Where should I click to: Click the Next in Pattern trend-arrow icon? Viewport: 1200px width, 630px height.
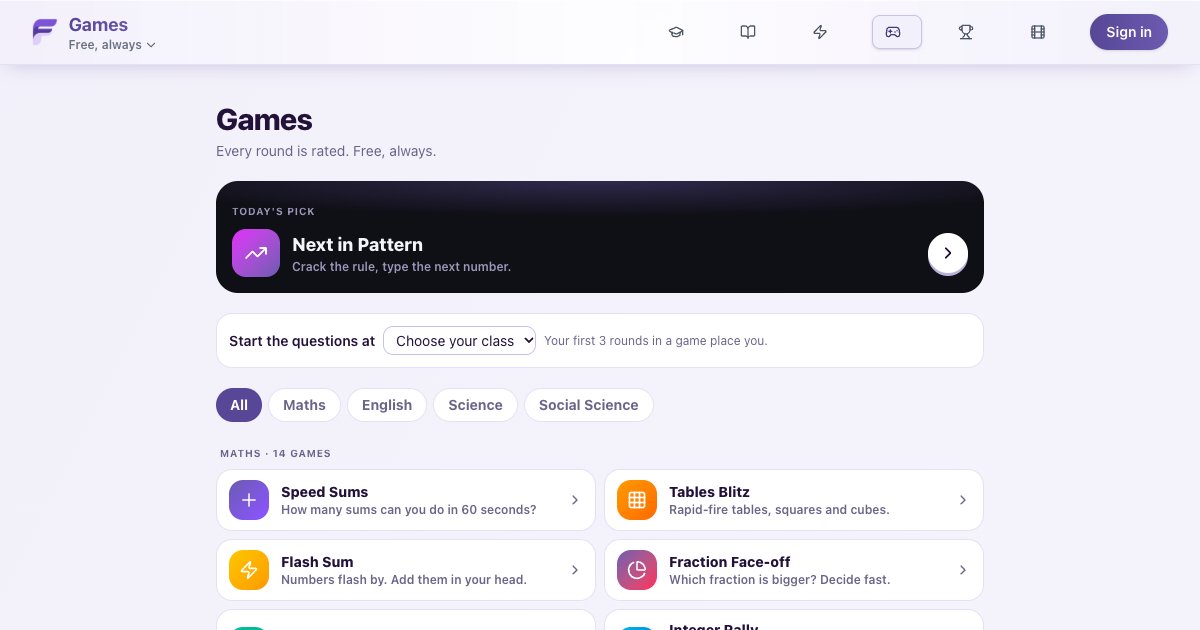point(256,253)
